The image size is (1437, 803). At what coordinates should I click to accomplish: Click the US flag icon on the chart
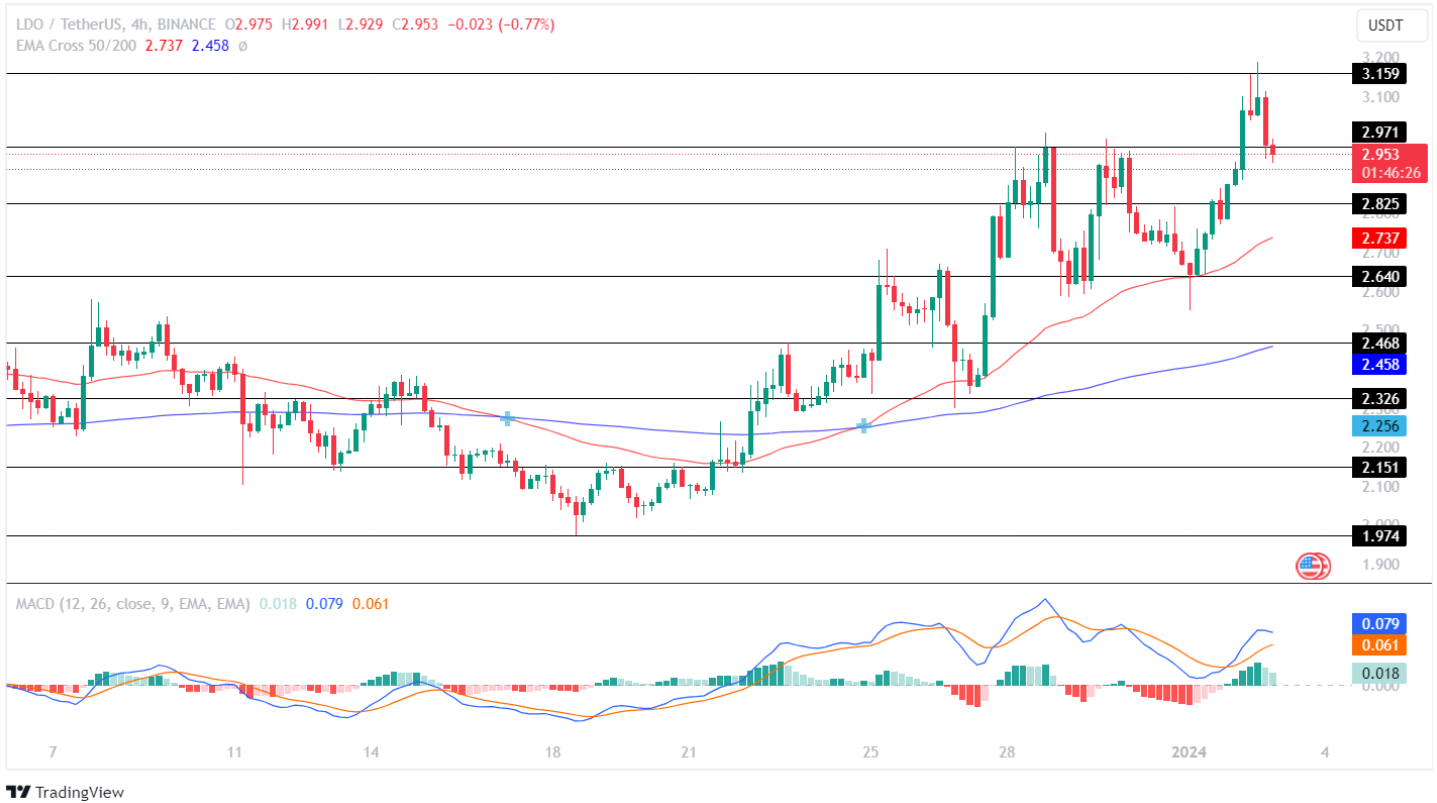(1311, 565)
